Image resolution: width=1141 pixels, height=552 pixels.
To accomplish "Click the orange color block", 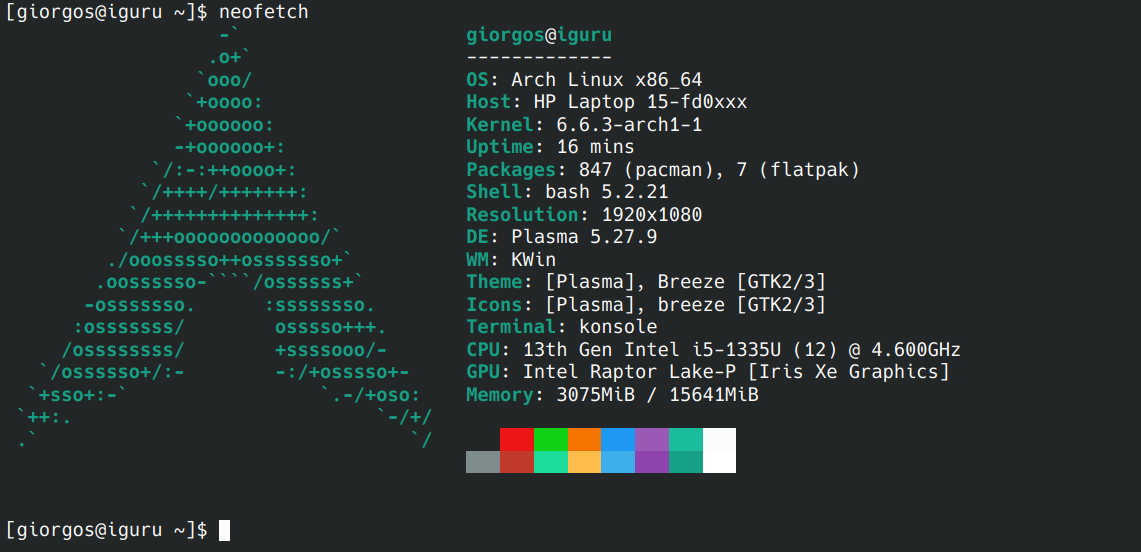I will pos(584,439).
